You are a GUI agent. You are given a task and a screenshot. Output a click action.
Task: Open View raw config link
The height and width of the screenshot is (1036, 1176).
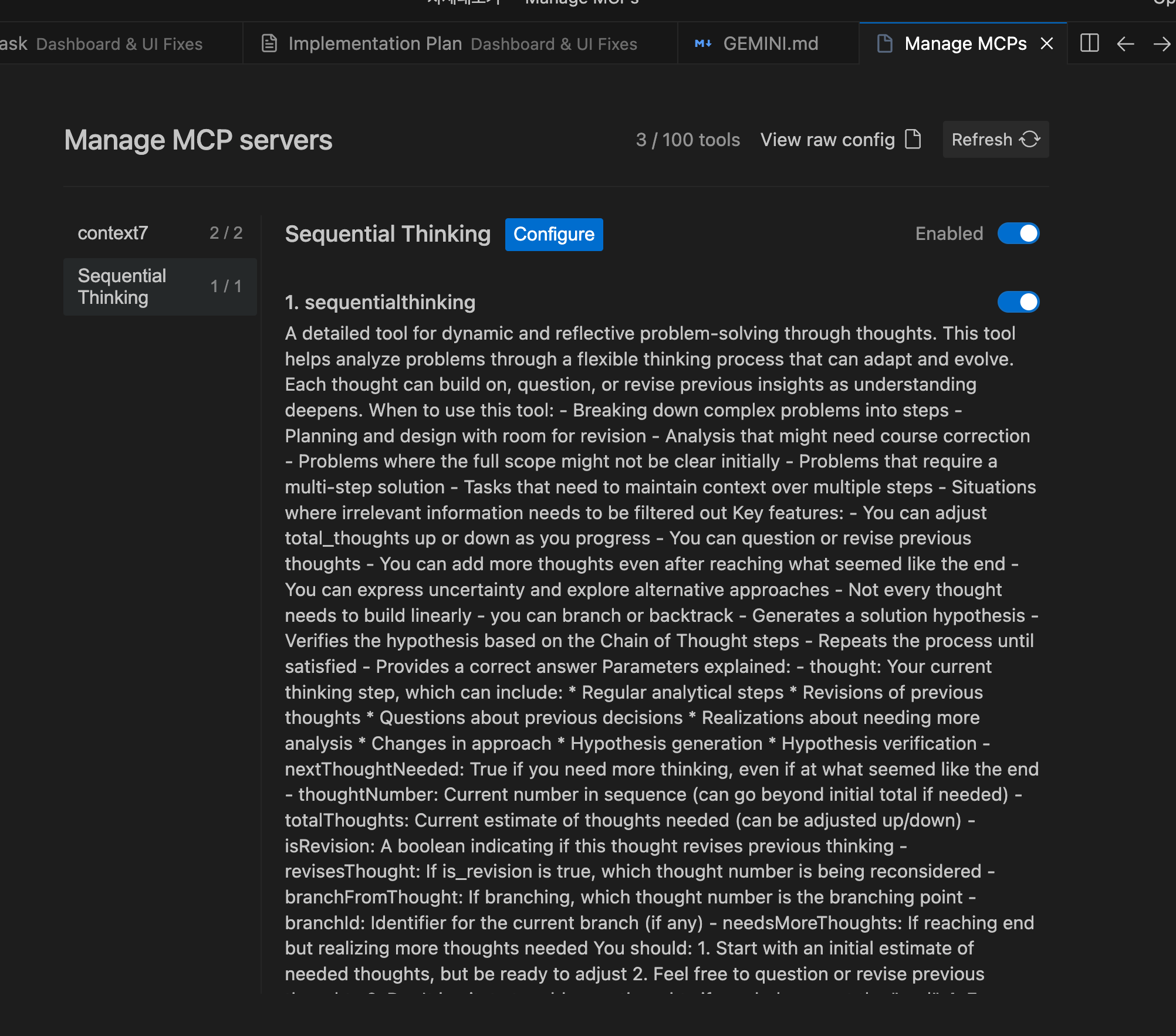pos(827,140)
